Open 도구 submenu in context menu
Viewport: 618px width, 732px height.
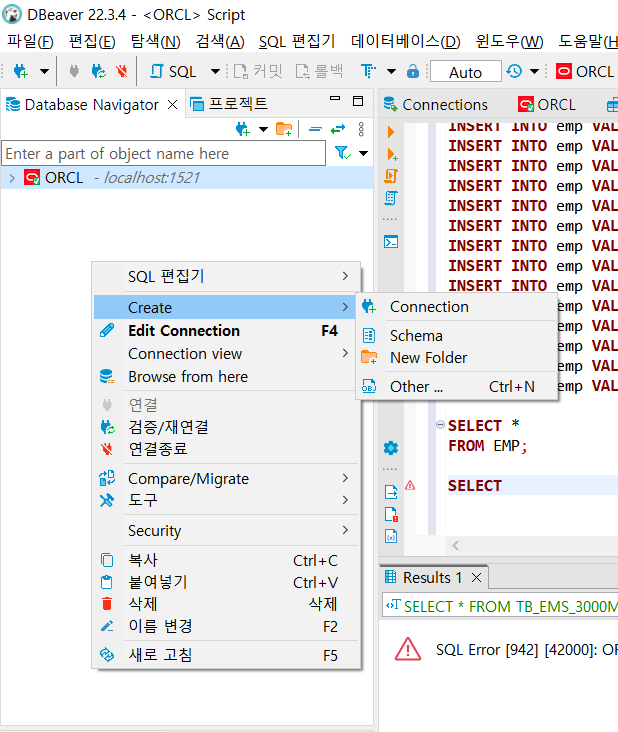(x=227, y=500)
